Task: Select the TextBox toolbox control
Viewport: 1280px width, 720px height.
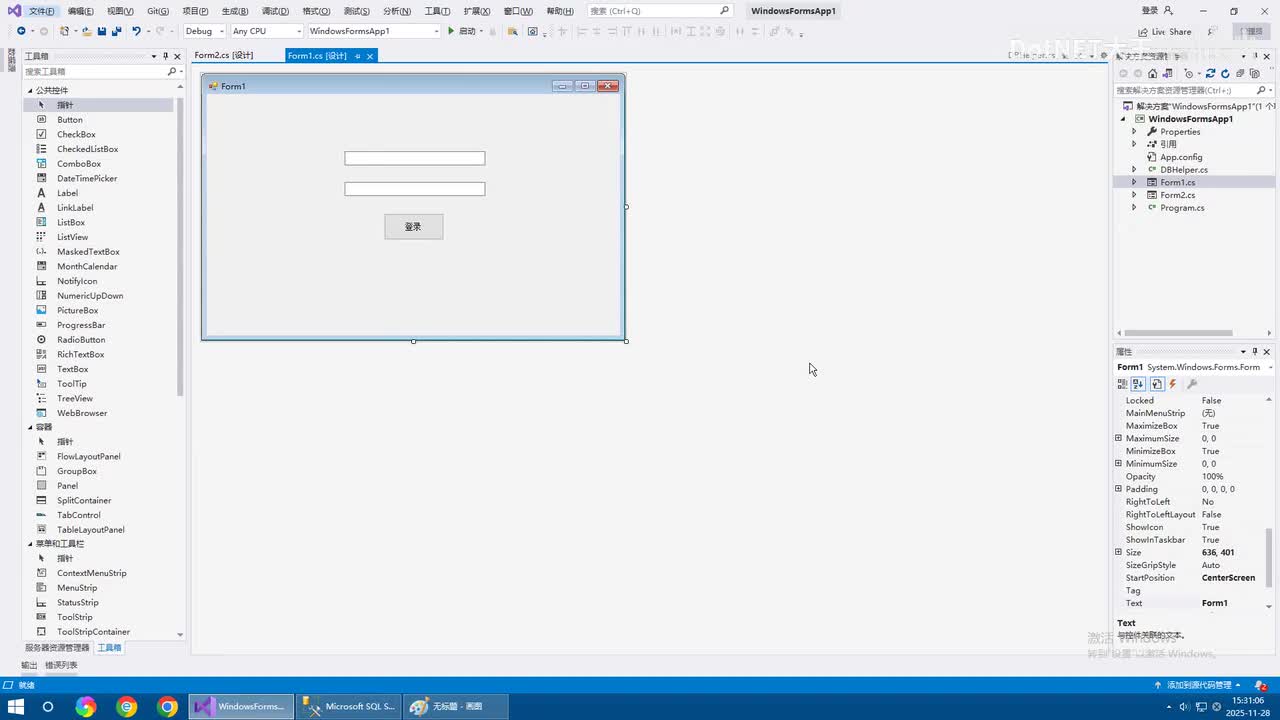Action: 73,369
